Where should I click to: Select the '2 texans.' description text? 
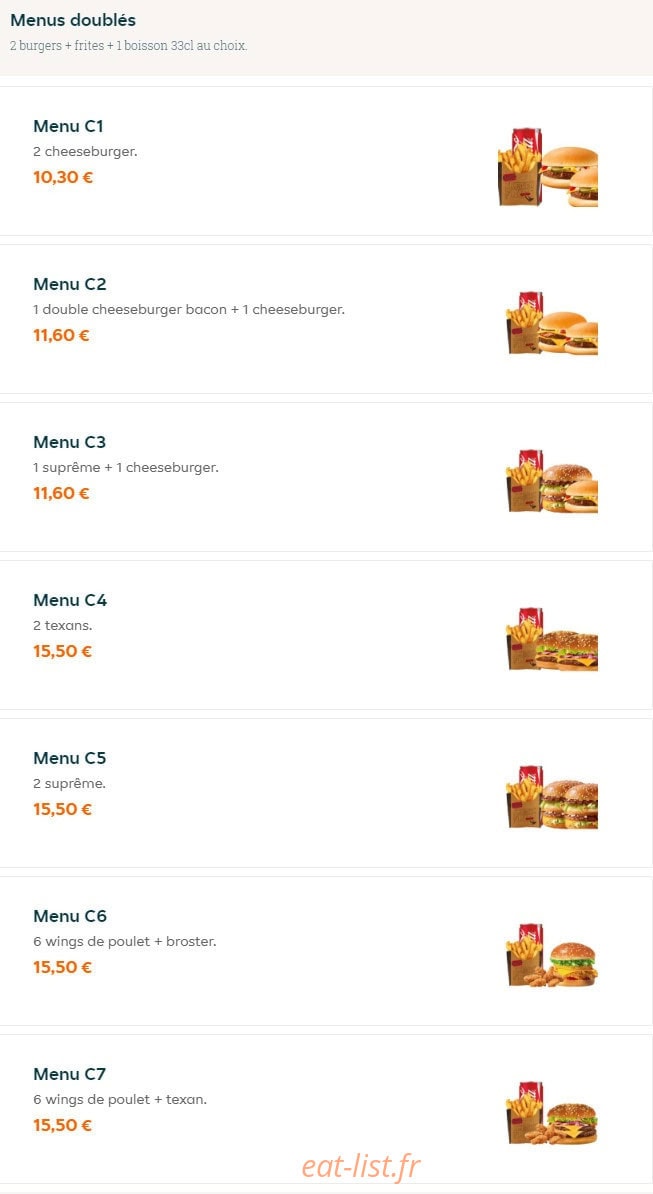point(62,626)
